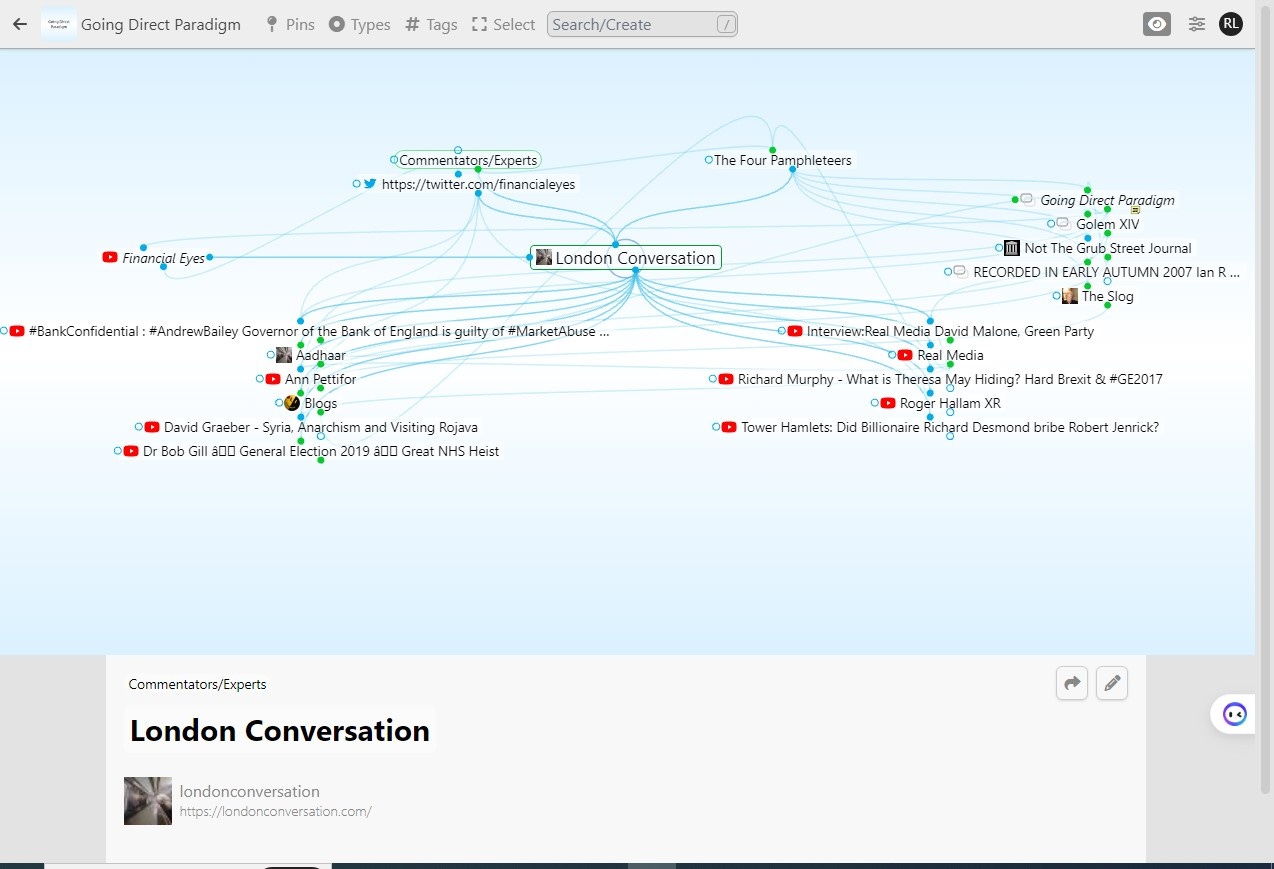Select Not The Grub Street Journal node
Screen dimensions: 1274x869
pyautogui.click(x=1108, y=248)
